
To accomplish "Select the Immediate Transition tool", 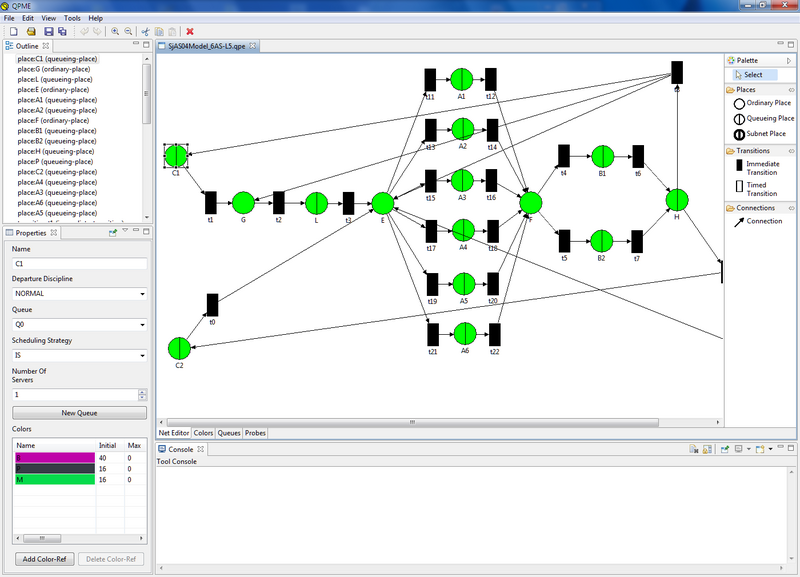I will pyautogui.click(x=762, y=166).
